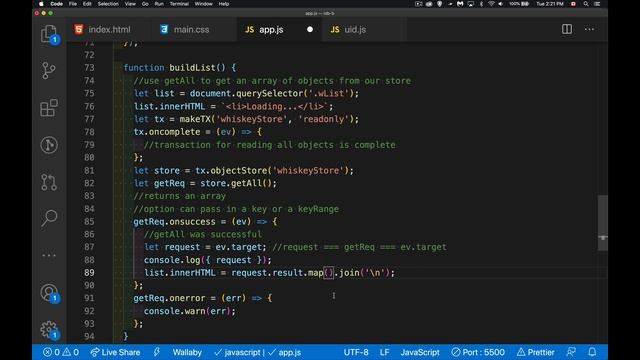Open the Window menu
640x360 pixels.
203,4
